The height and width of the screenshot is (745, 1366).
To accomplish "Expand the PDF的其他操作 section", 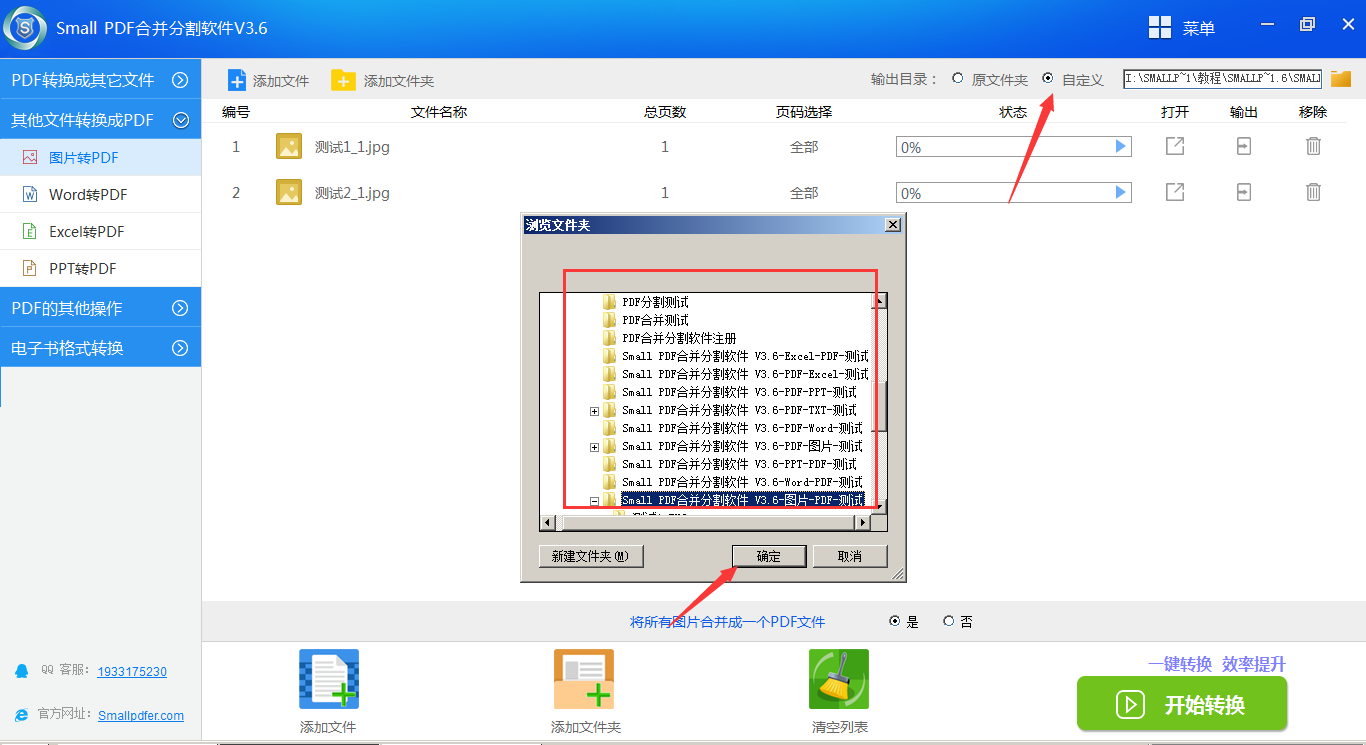I will pos(100,308).
